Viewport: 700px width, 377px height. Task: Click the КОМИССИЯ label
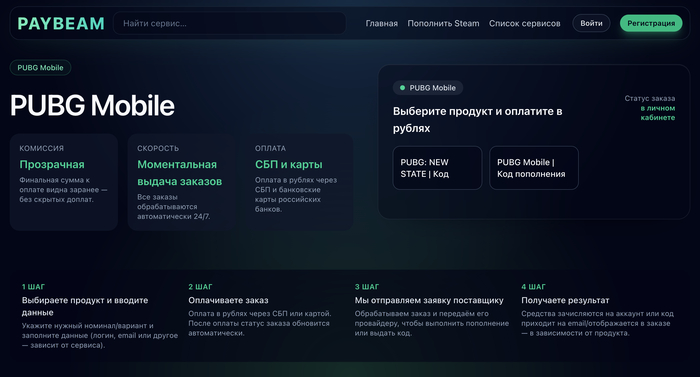coord(42,148)
